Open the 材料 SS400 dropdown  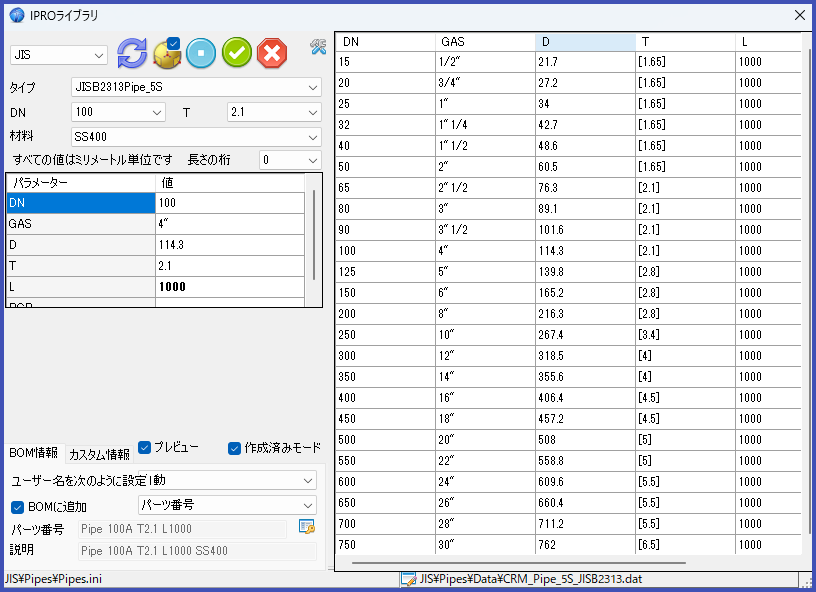coord(196,136)
